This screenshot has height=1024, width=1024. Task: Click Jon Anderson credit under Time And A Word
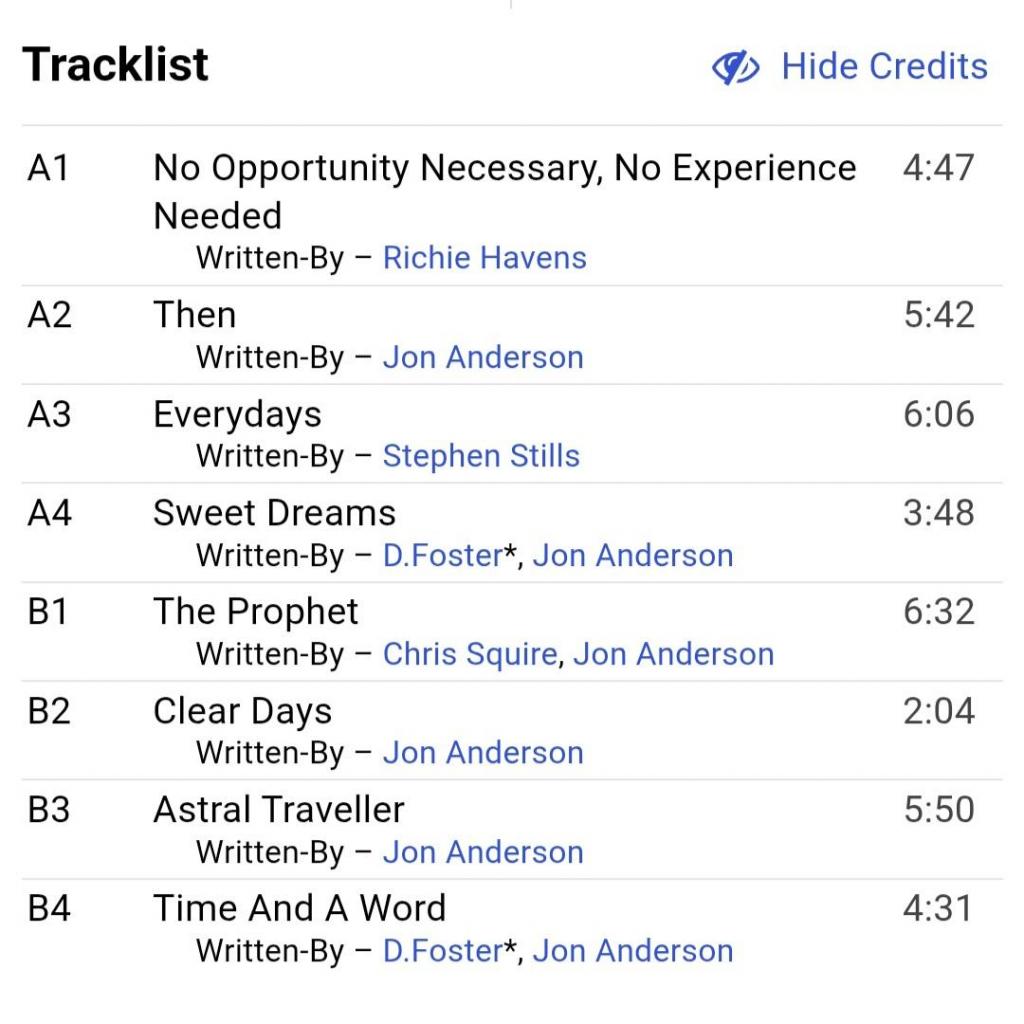coord(633,951)
